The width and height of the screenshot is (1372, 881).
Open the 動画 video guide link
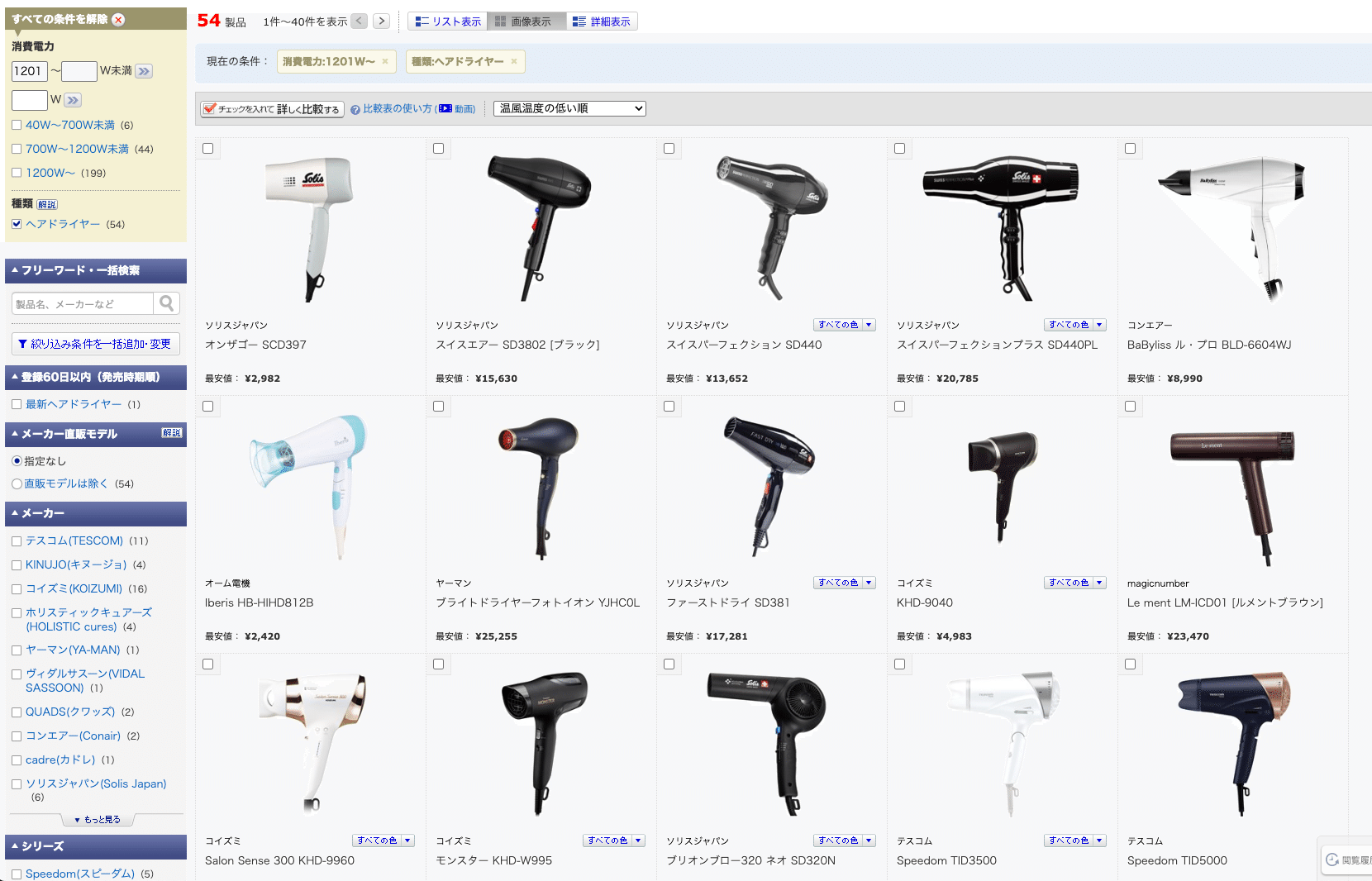pos(459,109)
